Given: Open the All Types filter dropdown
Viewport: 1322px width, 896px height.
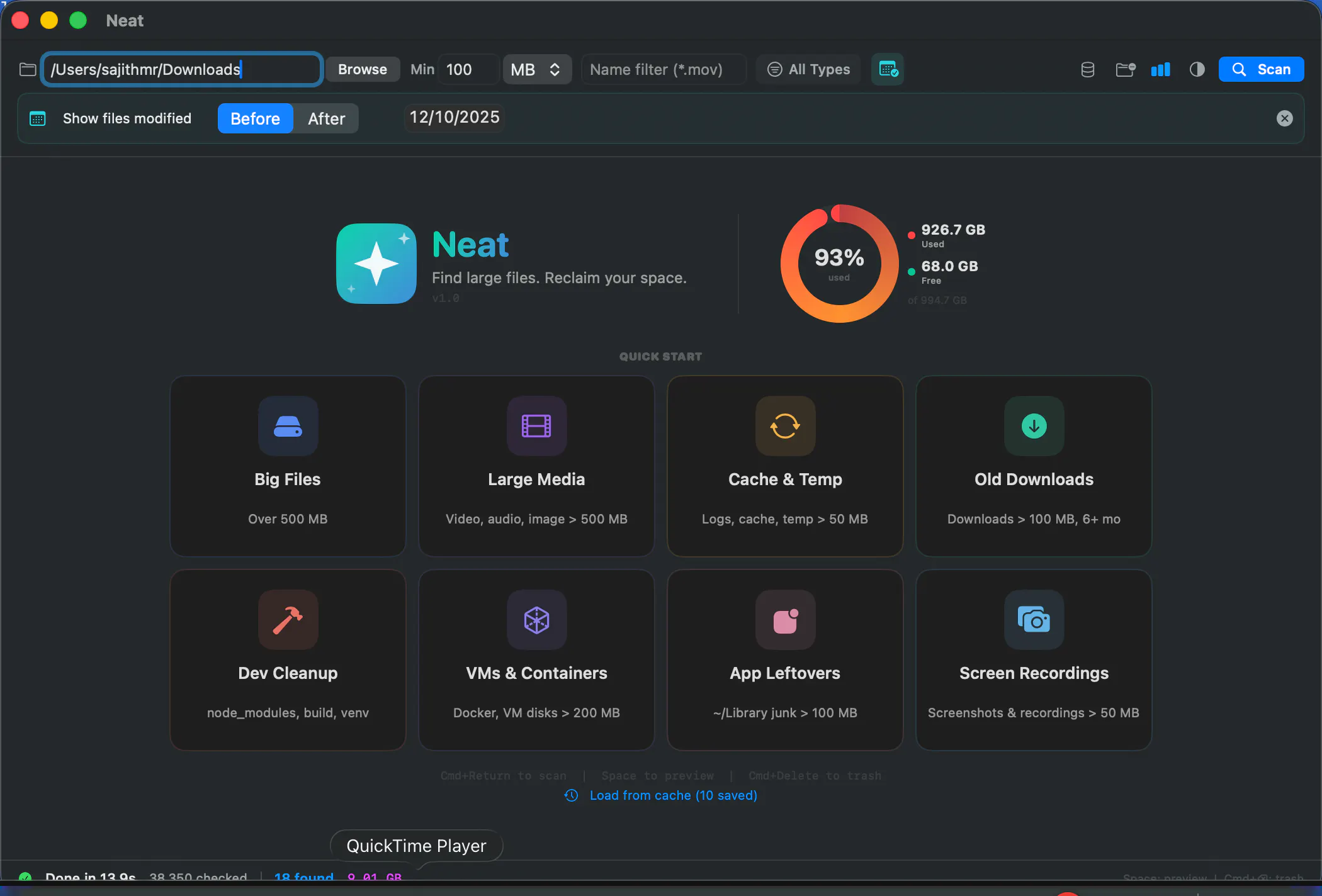Looking at the screenshot, I should point(809,69).
